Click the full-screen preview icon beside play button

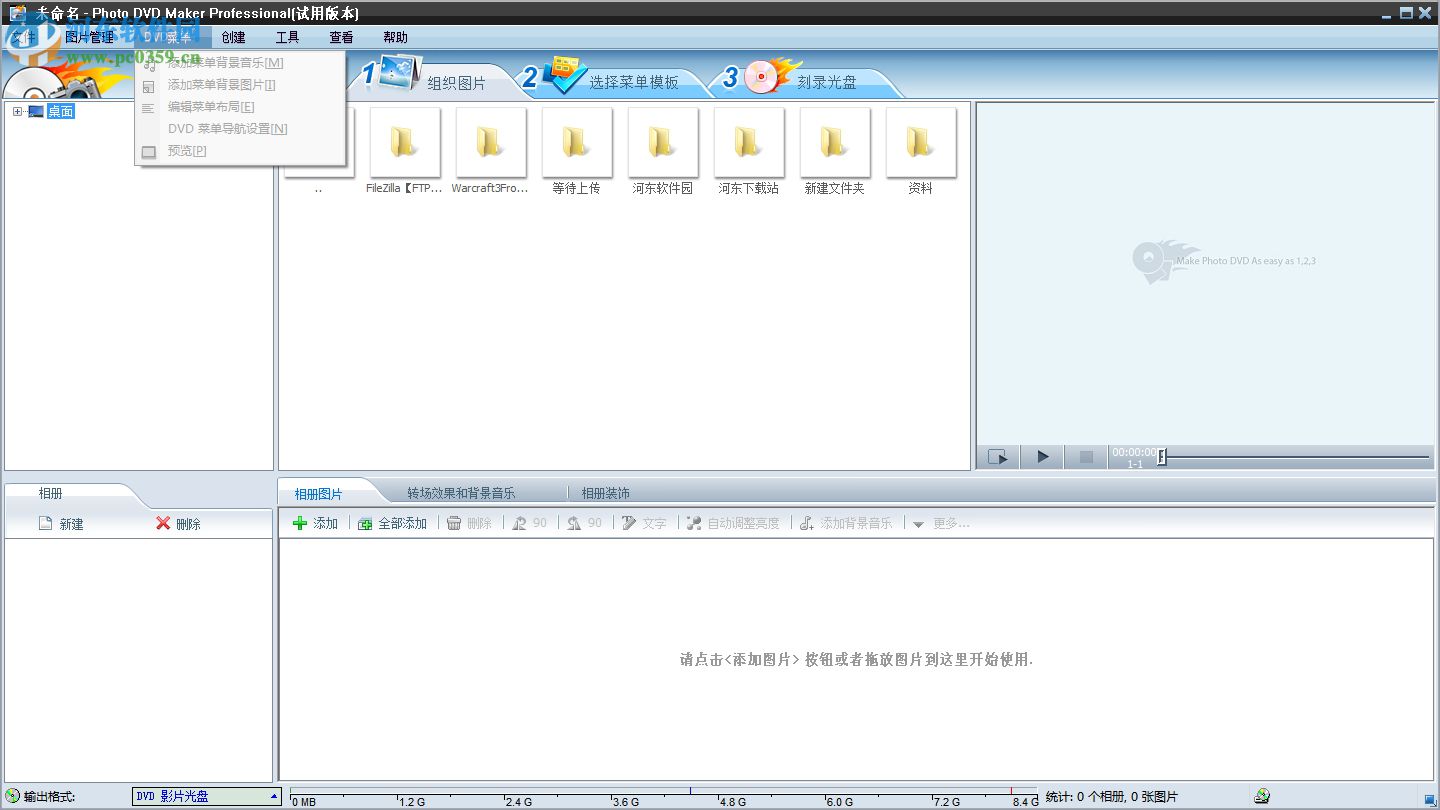click(x=996, y=456)
